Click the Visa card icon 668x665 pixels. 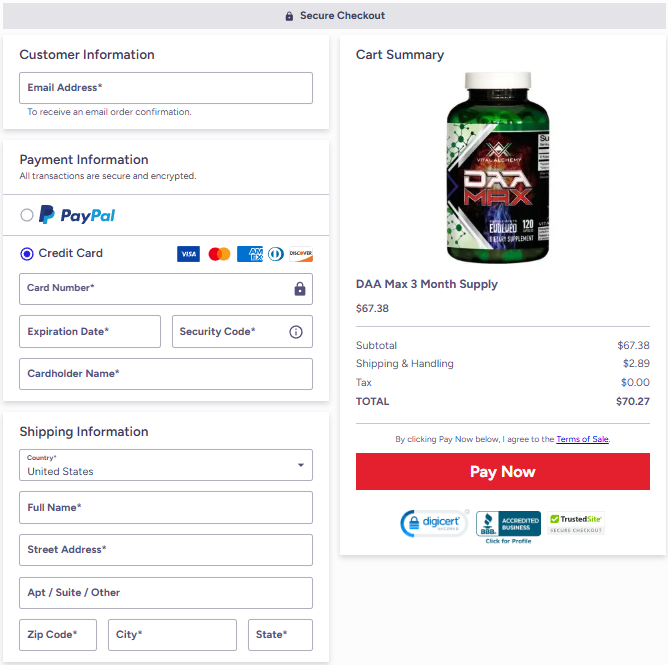point(188,254)
